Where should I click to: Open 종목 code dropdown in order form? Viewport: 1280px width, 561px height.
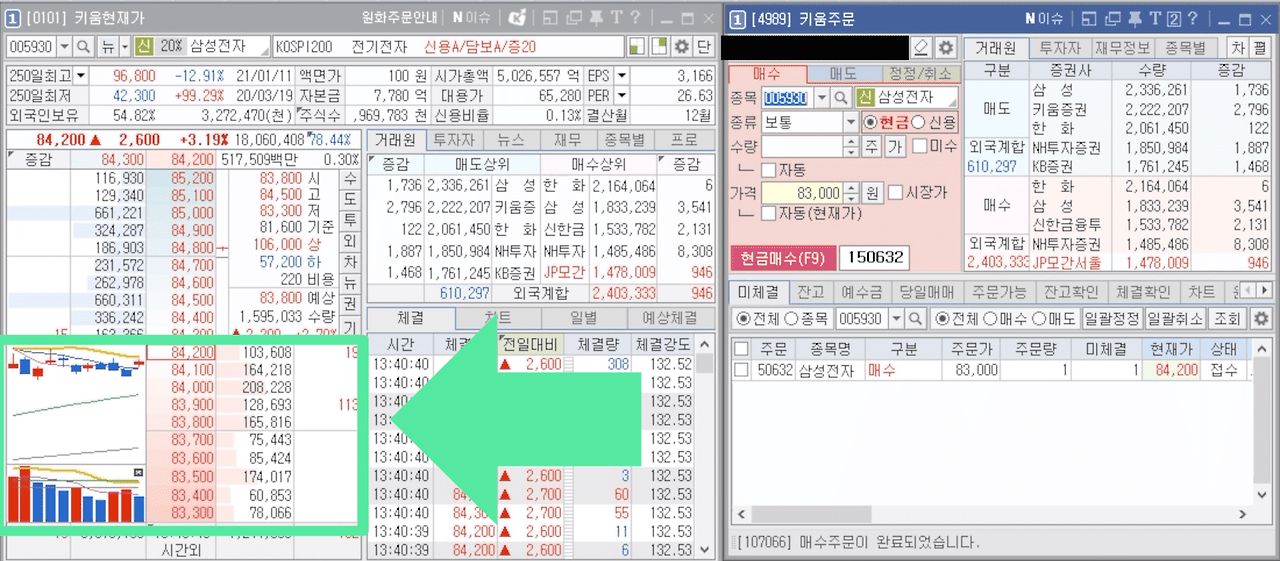(823, 97)
